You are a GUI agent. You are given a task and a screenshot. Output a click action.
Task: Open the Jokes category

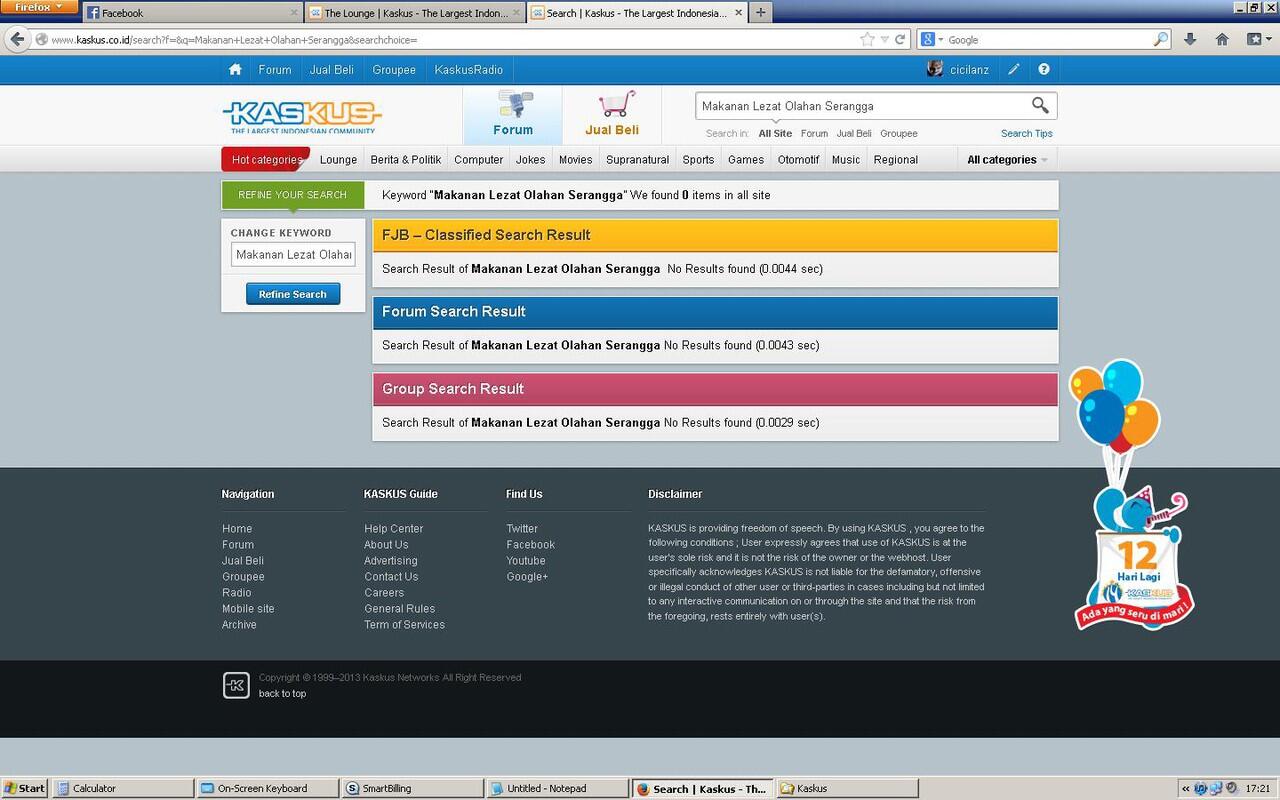[x=531, y=160]
